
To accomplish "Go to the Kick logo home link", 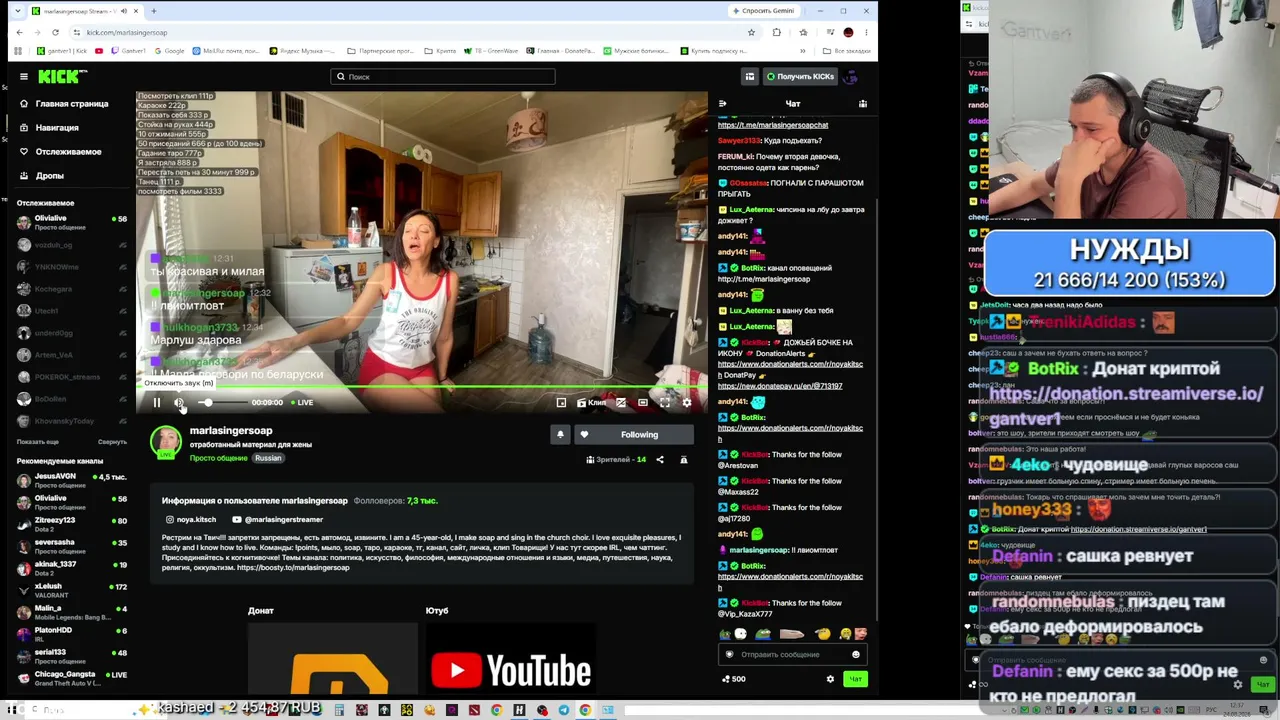I will (62, 77).
